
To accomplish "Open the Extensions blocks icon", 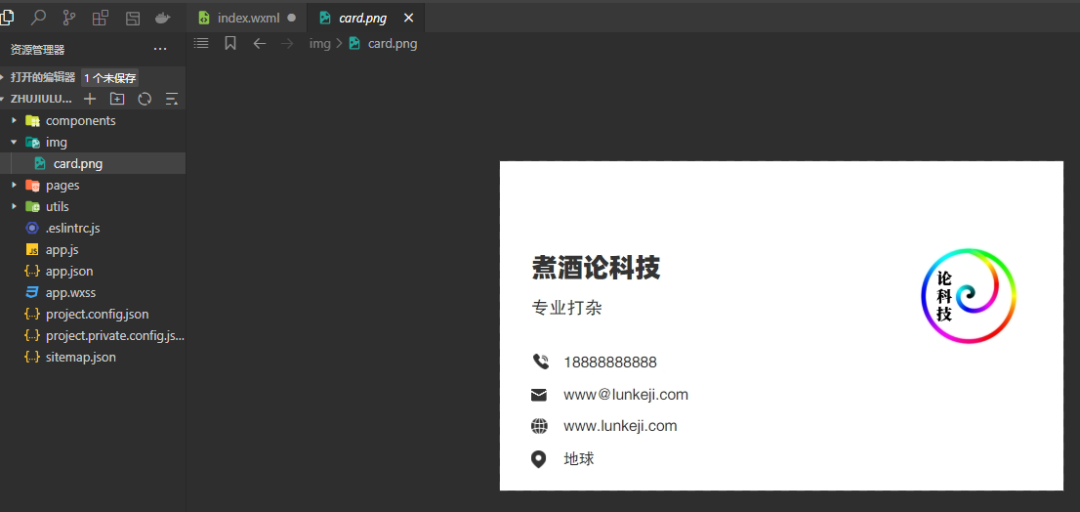I will tap(101, 18).
